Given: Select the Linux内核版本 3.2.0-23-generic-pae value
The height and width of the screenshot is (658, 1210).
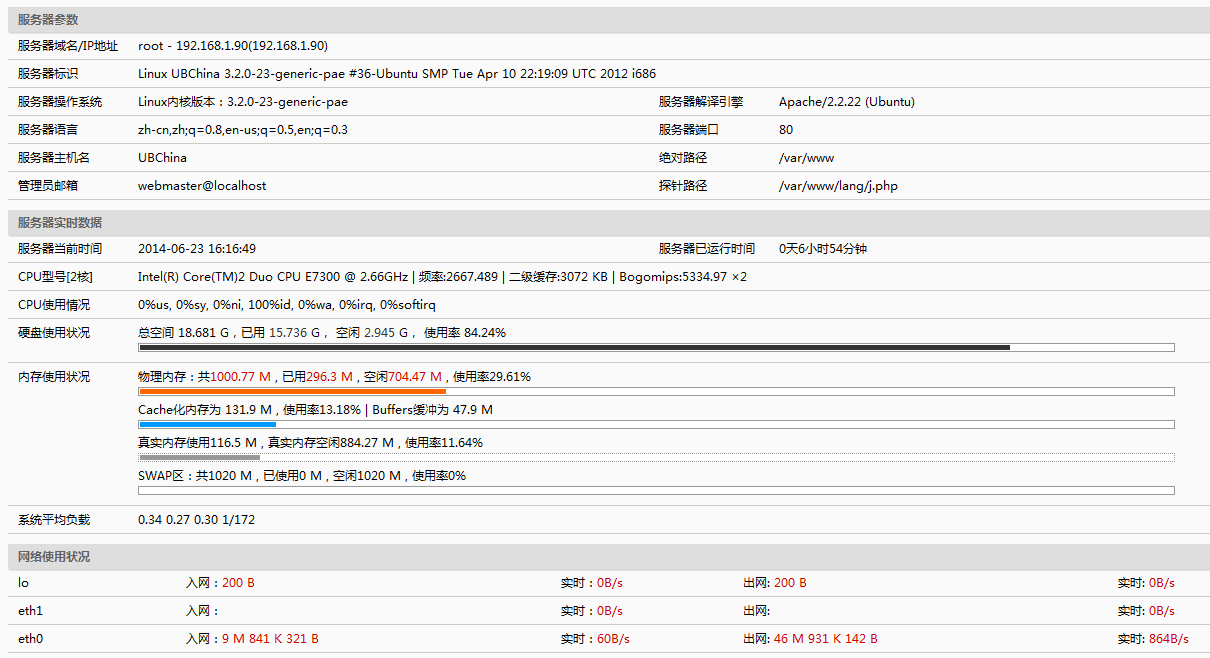Looking at the screenshot, I should [x=243, y=102].
